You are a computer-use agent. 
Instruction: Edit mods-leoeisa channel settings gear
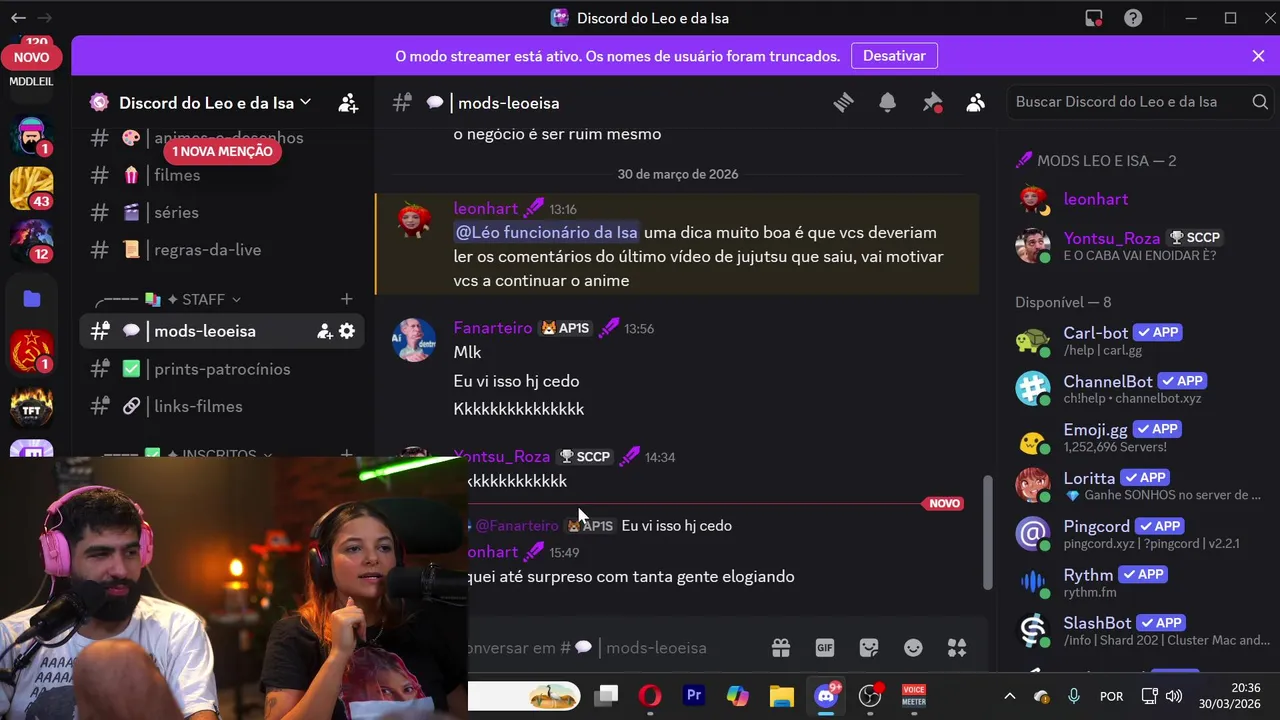click(x=347, y=331)
